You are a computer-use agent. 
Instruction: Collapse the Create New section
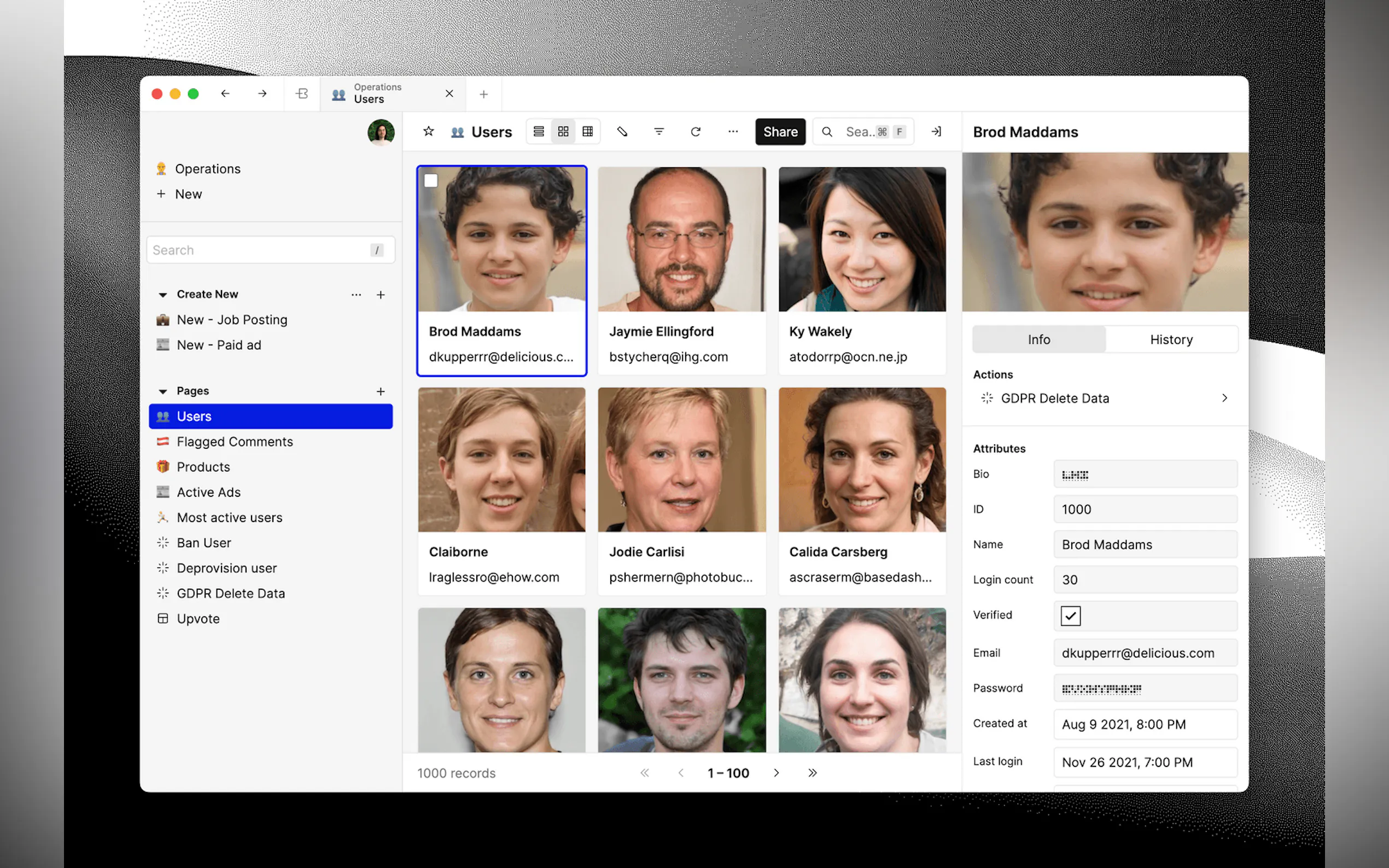click(162, 295)
